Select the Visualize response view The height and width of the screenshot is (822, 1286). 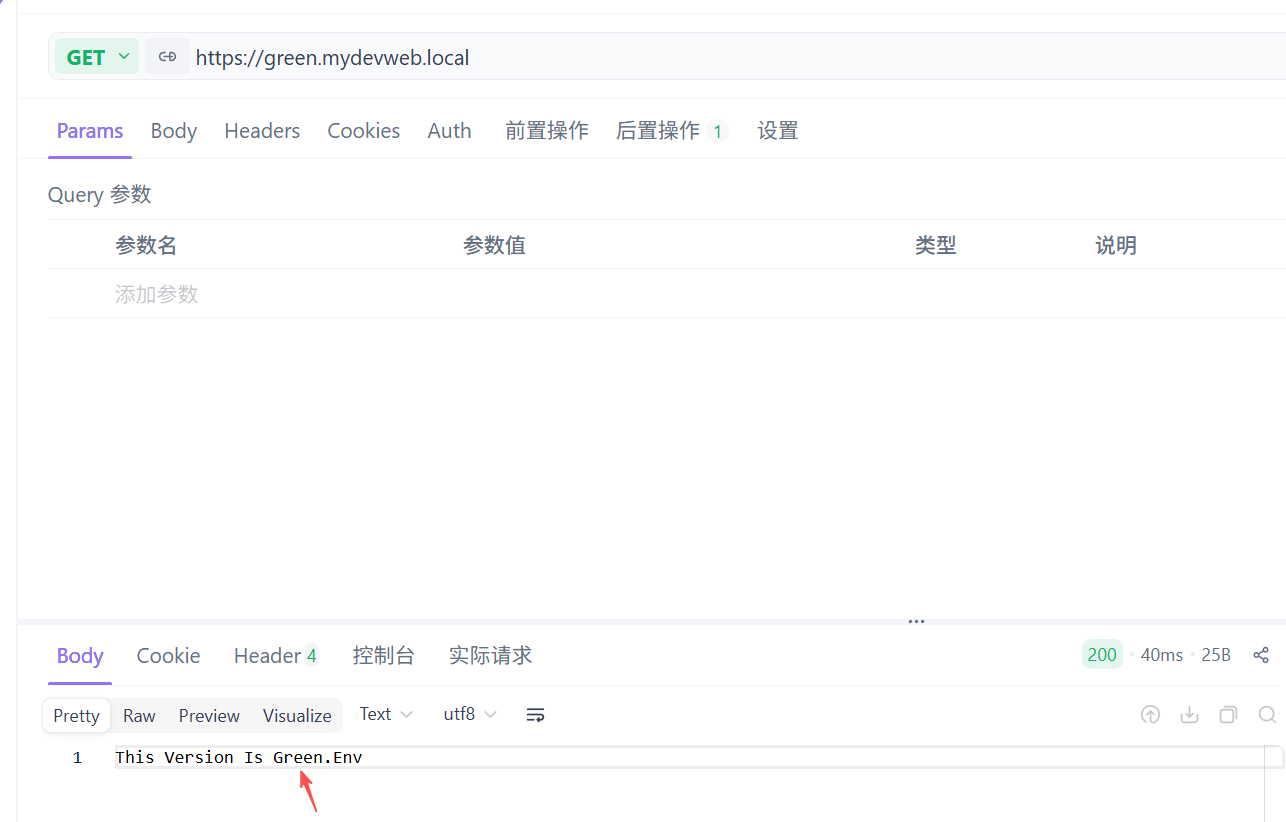297,716
